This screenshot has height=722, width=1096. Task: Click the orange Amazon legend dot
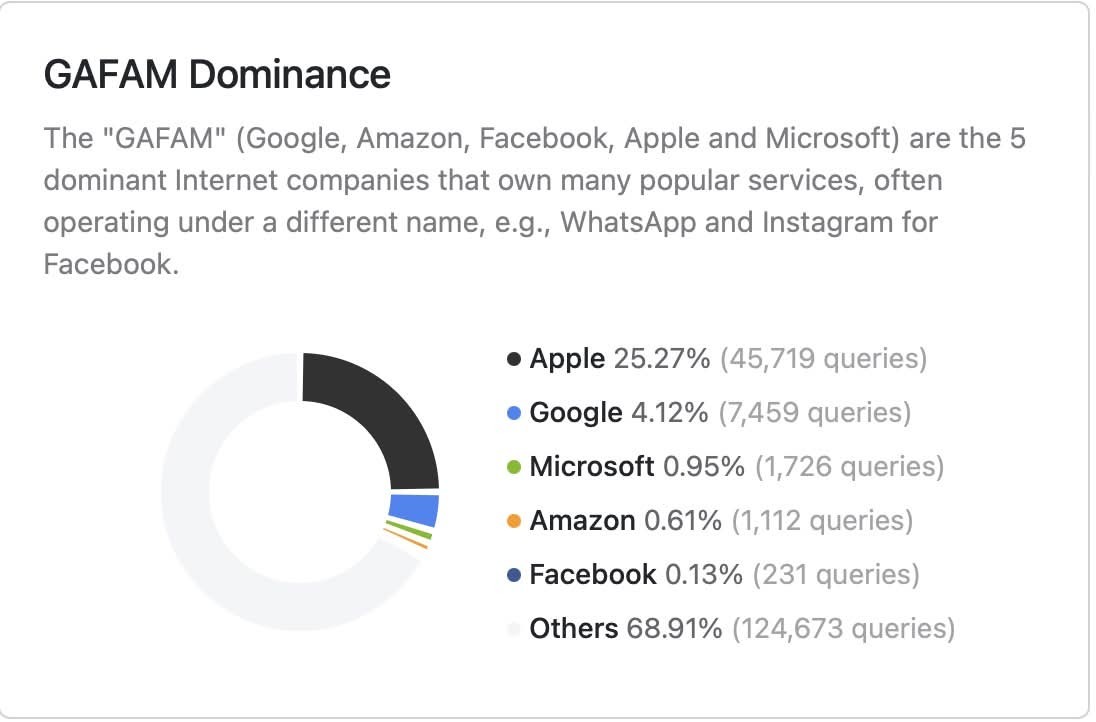514,520
